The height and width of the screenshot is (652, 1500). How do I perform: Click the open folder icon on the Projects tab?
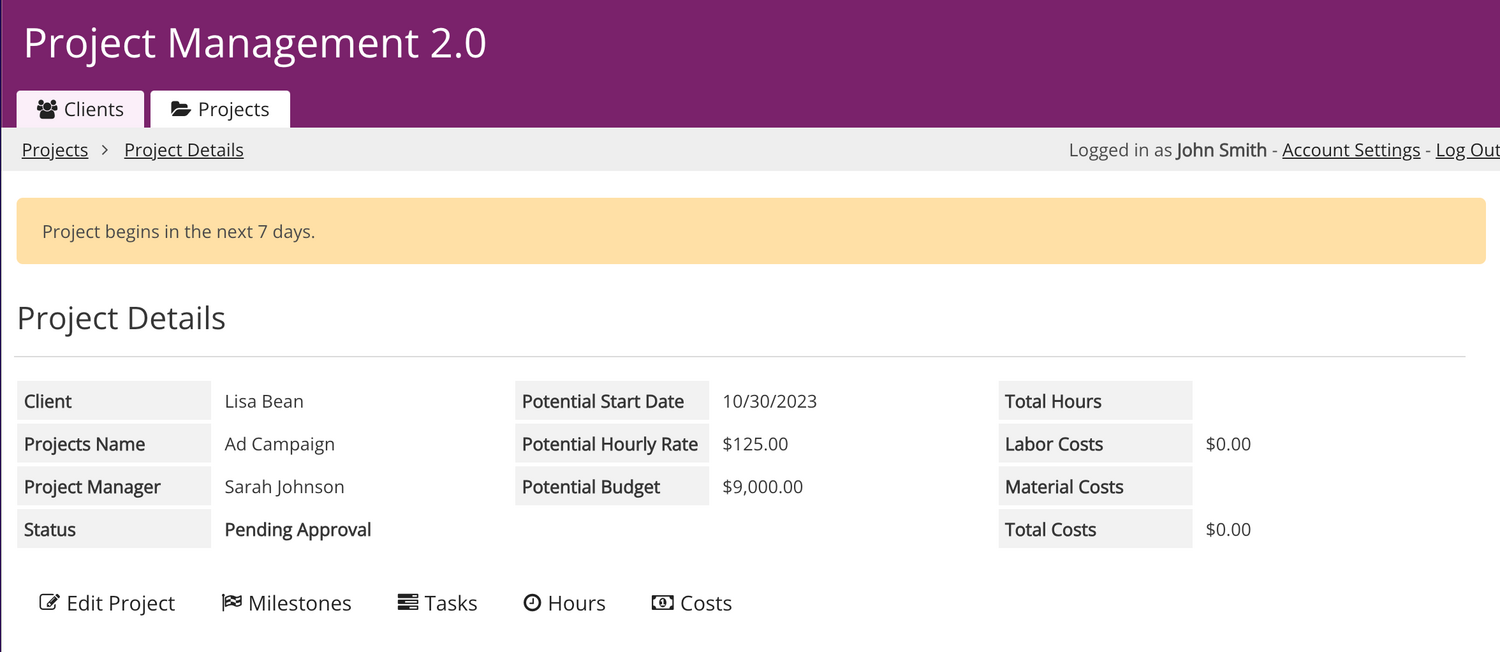[181, 109]
